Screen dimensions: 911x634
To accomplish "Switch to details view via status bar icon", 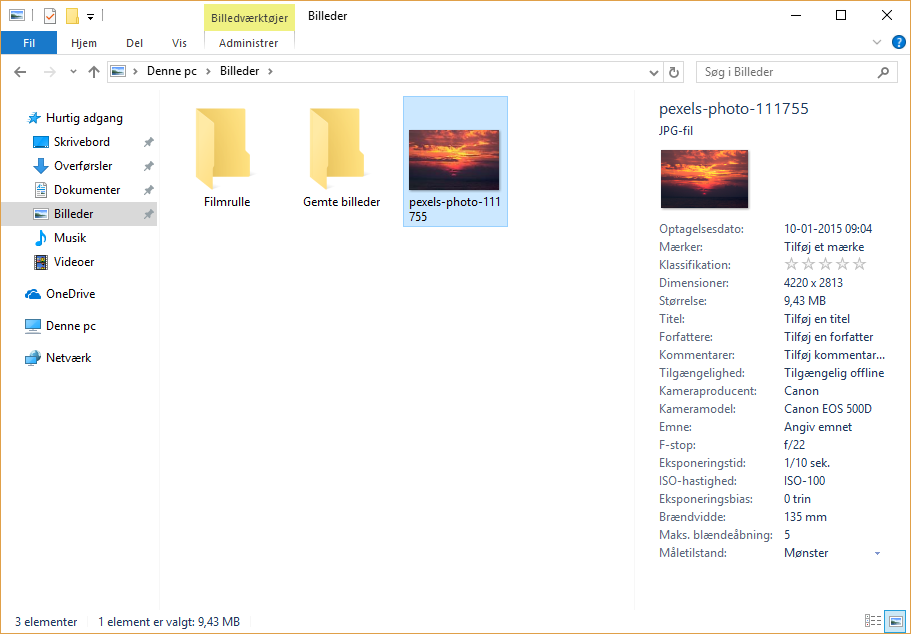I will [874, 621].
